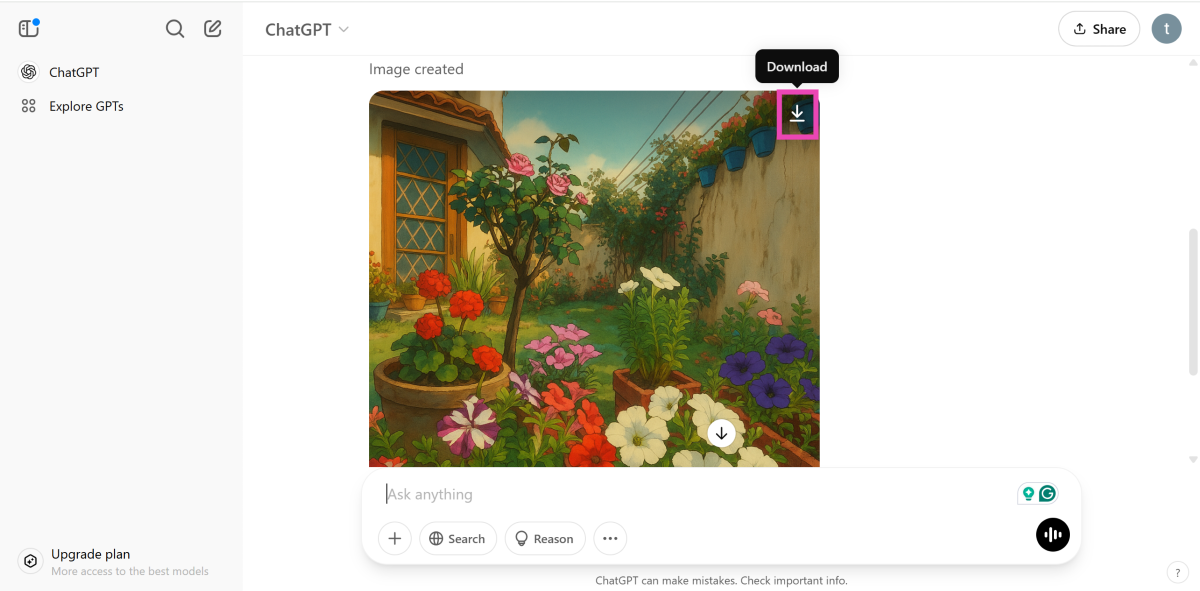
Task: Start a new chat with the pencil icon
Action: [213, 29]
